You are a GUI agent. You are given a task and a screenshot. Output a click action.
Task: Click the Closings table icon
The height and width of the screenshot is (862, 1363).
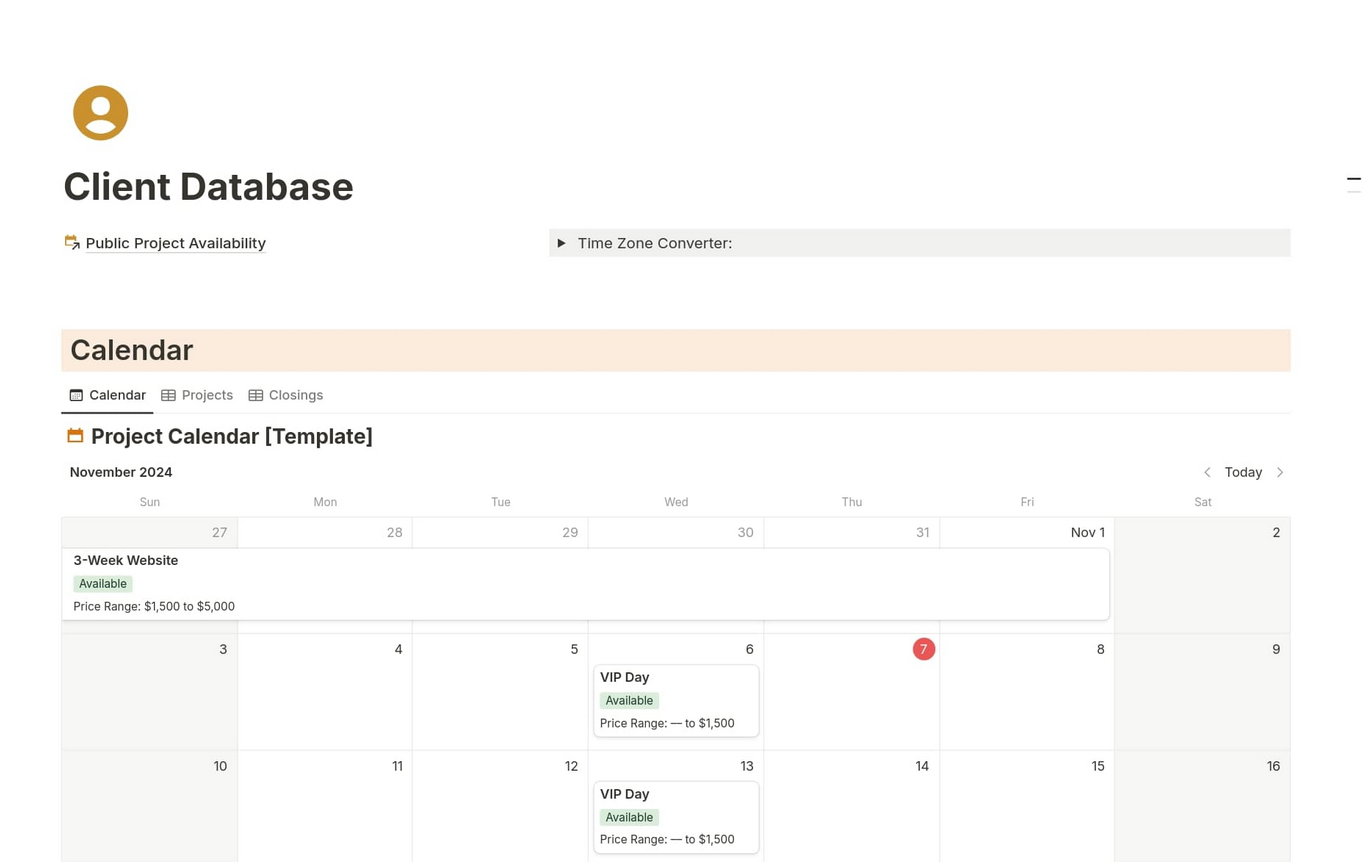[256, 395]
